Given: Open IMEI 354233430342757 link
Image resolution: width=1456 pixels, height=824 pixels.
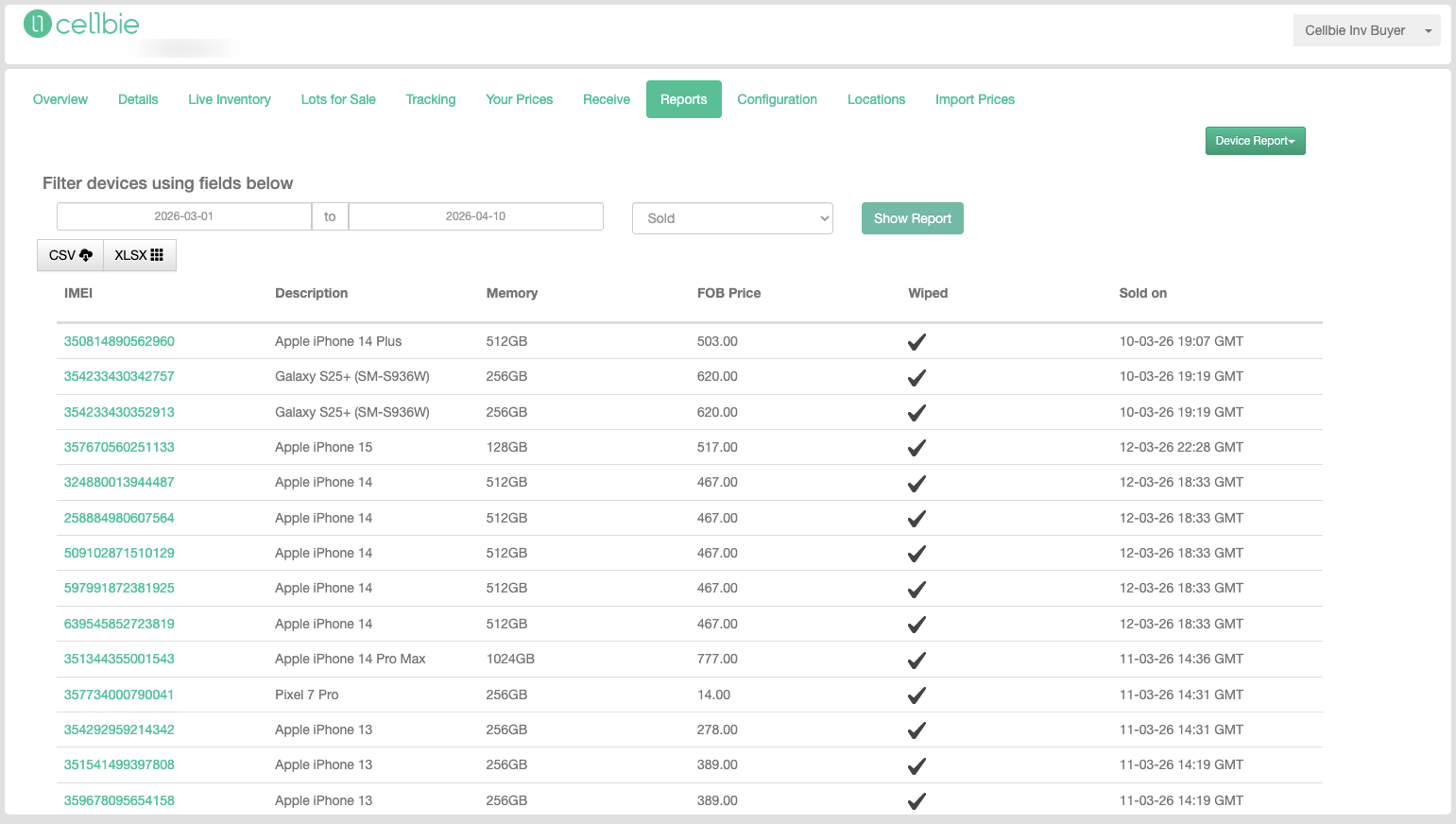Looking at the screenshot, I should click(119, 376).
